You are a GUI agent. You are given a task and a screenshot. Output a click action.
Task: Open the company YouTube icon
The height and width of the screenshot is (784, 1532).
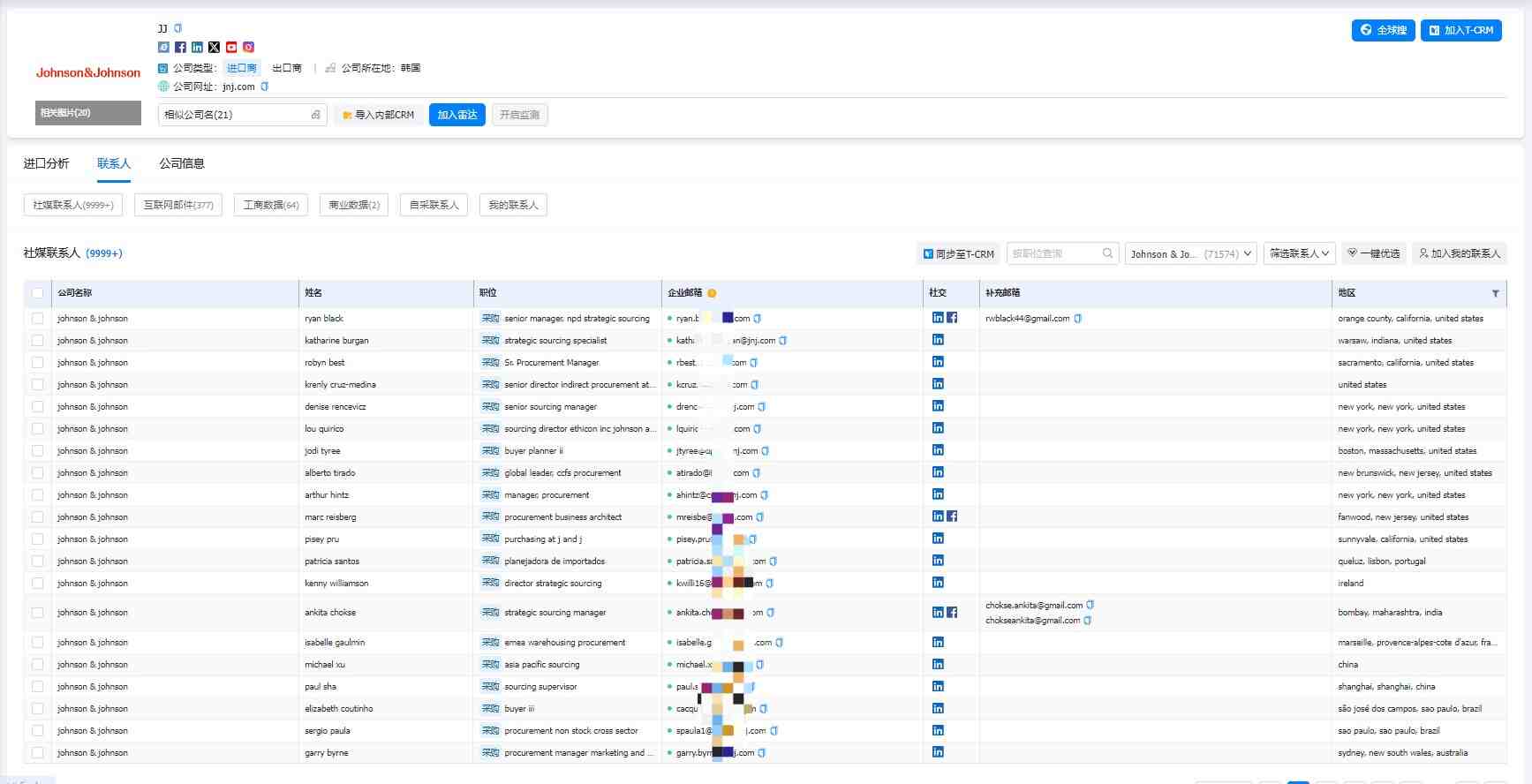click(231, 48)
